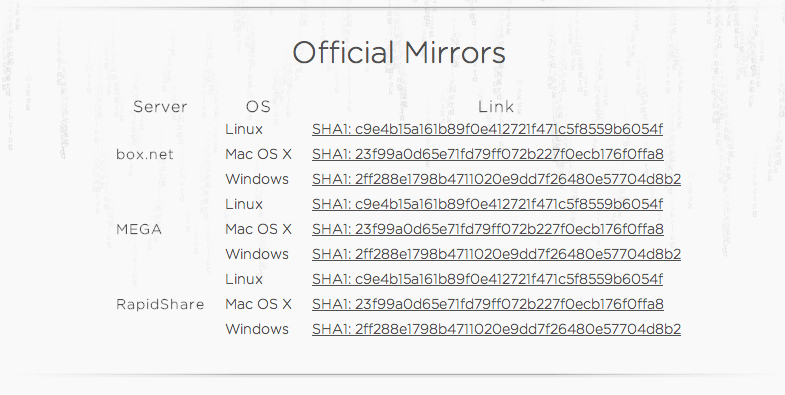This screenshot has width=785, height=395.
Task: Open the RapidShare Windows SHA1 link
Action: tap(496, 329)
